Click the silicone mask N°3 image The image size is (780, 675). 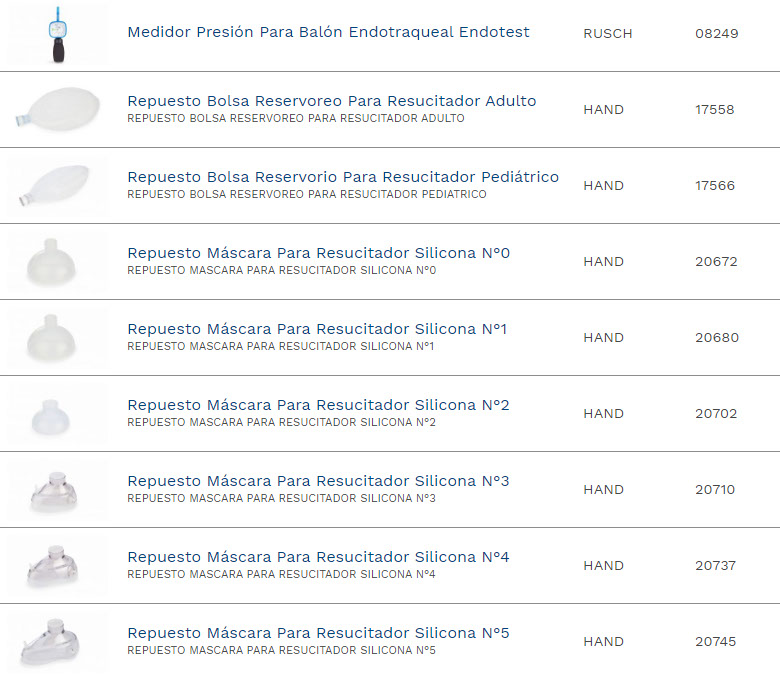[56, 489]
